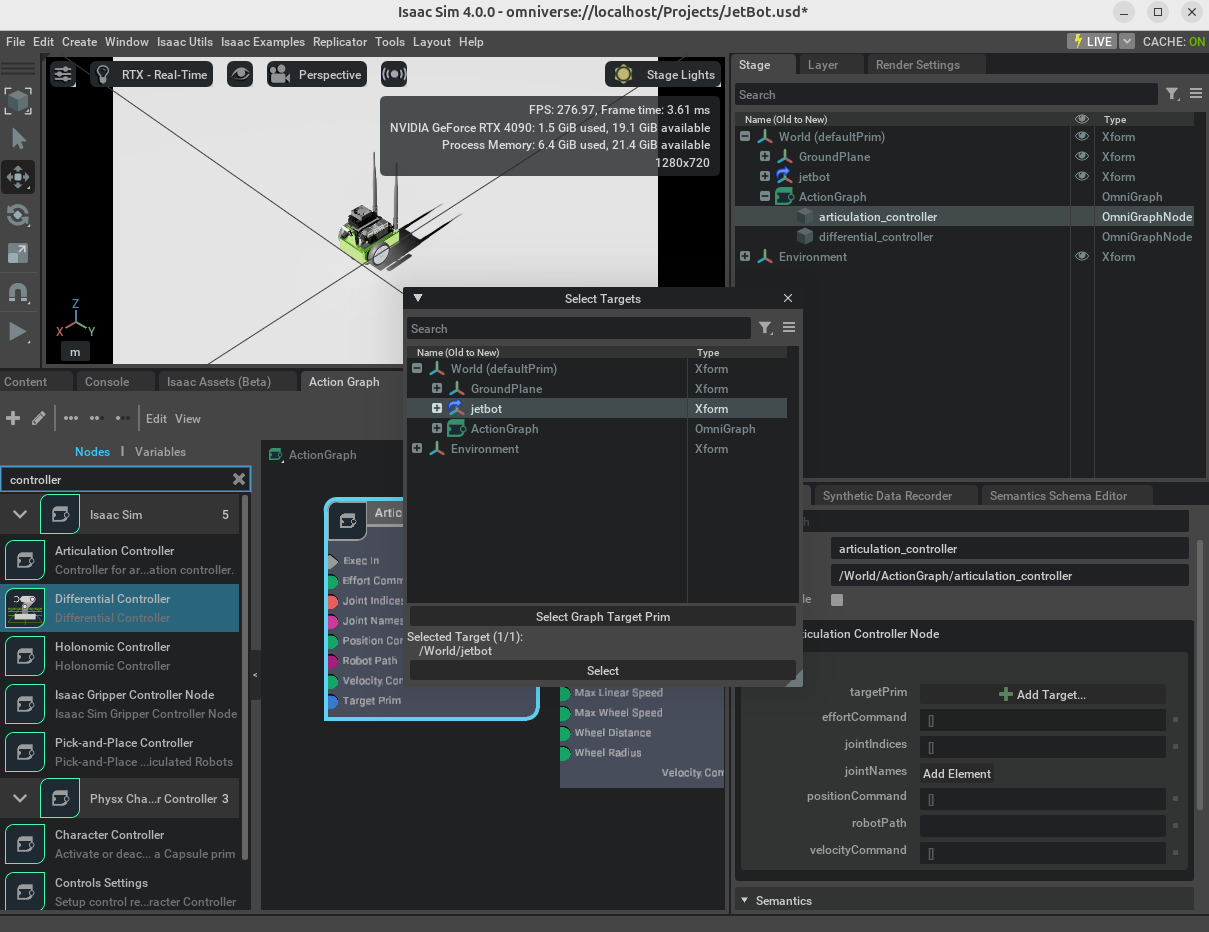This screenshot has height=932, width=1209.
Task: Select differential_controller in the Stage tree
Action: click(x=875, y=237)
